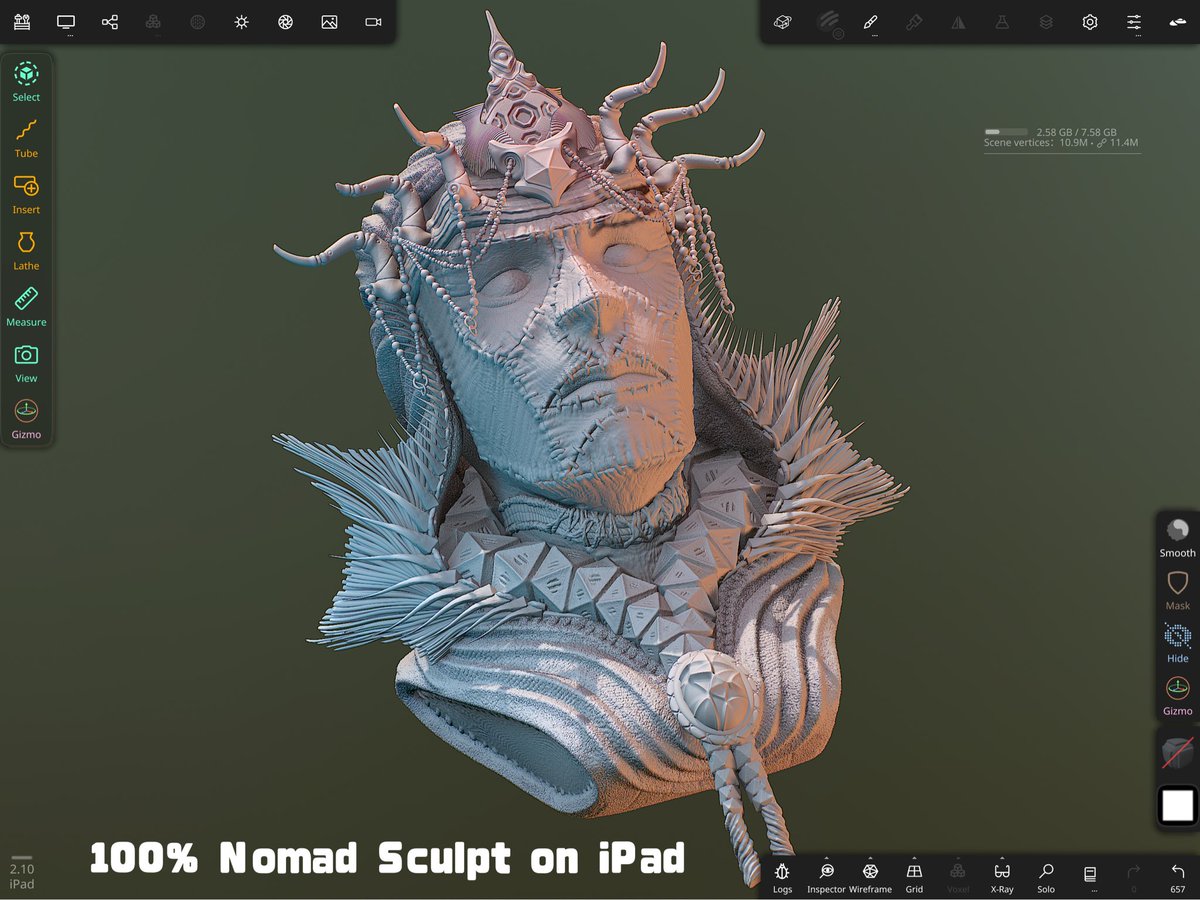Viewport: 1200px width, 900px height.
Task: Toggle the Hide shortcut on right panel
Action: tap(1177, 642)
